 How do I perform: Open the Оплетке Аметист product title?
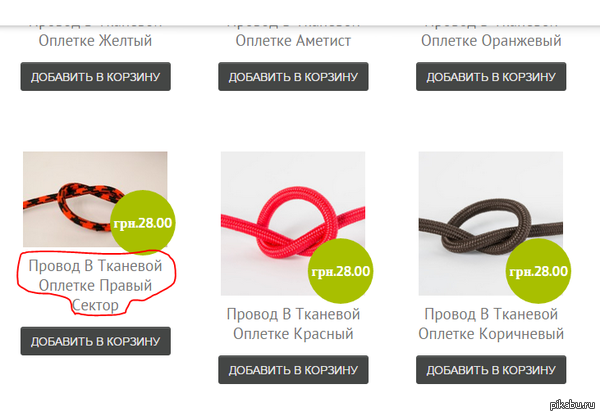click(293, 40)
